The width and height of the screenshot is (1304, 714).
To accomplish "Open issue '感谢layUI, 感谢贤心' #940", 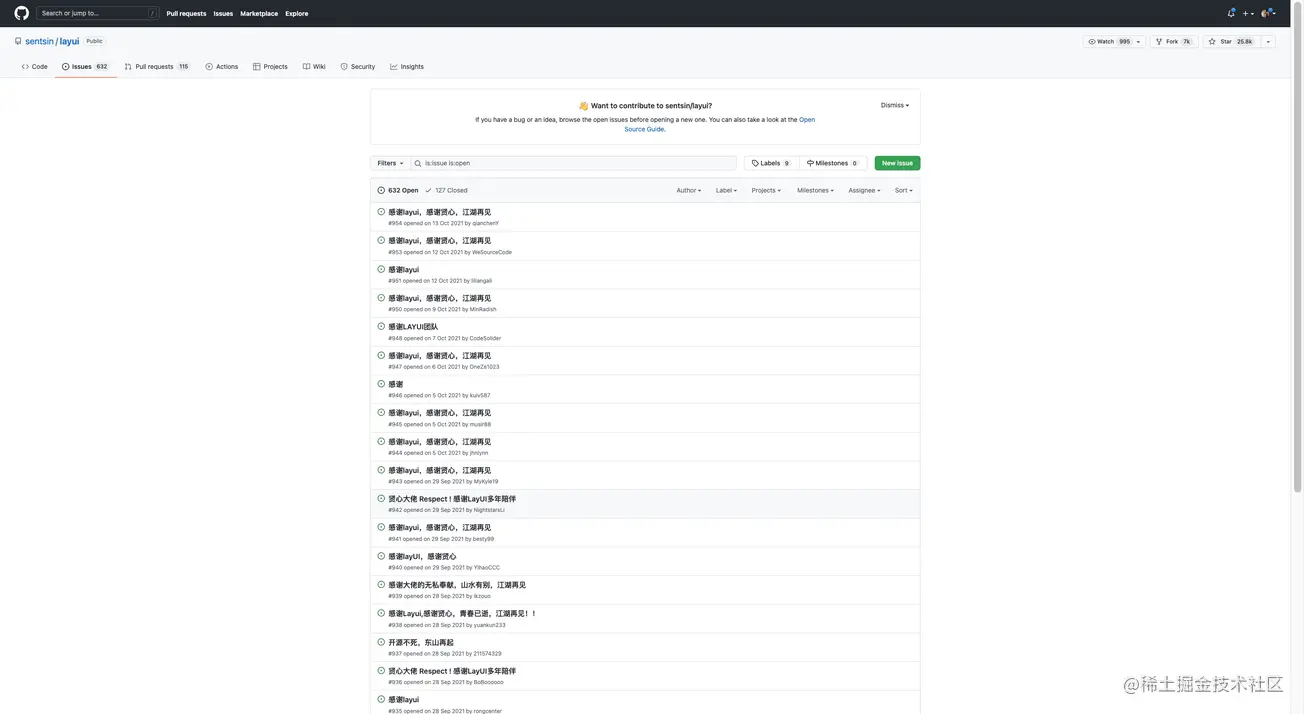I will [x=422, y=556].
